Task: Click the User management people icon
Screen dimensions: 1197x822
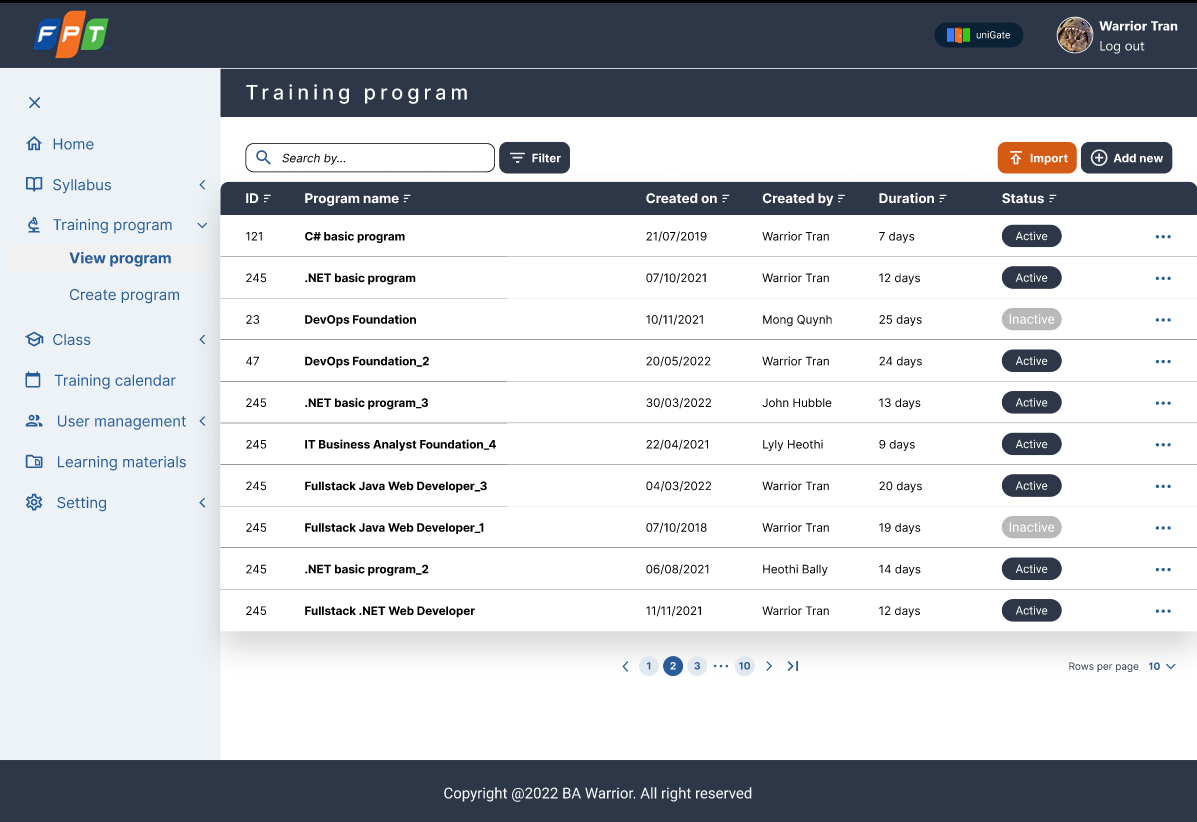Action: click(x=34, y=421)
